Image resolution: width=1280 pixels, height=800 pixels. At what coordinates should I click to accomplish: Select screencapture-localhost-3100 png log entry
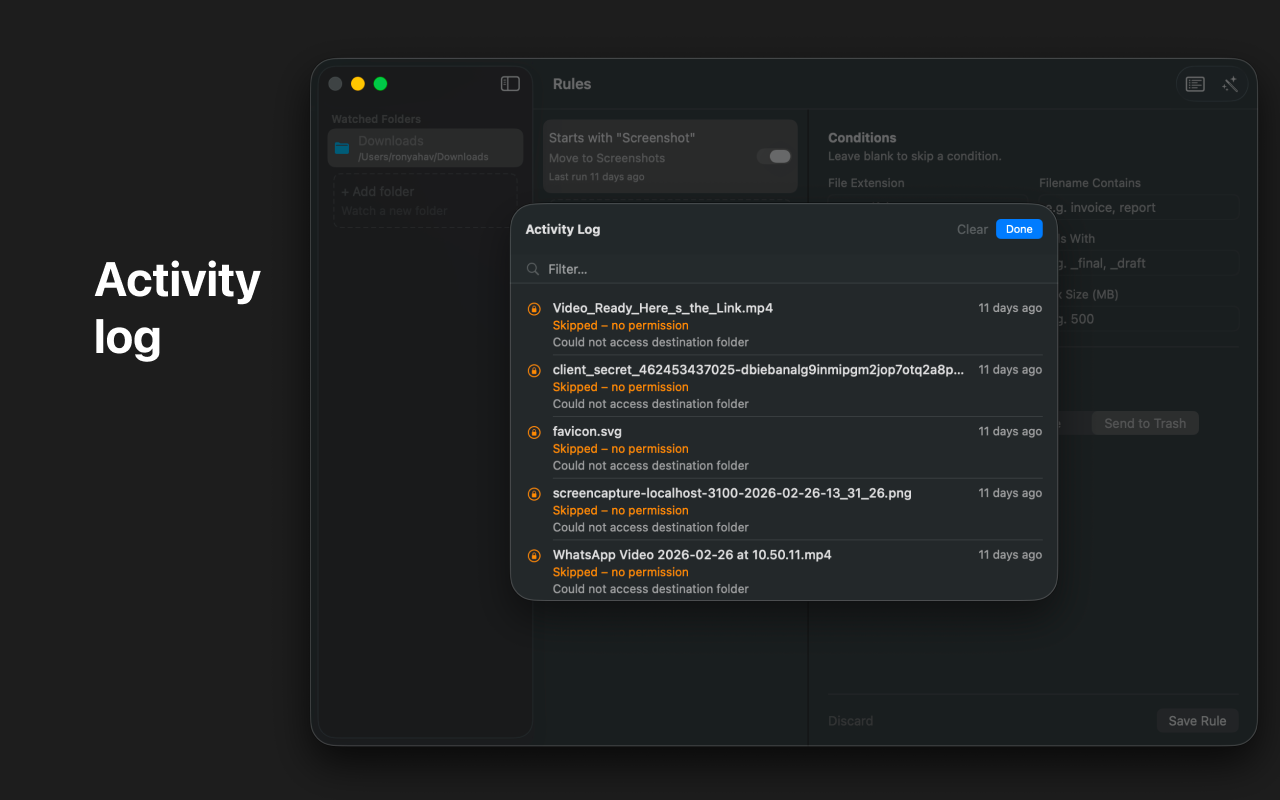784,510
